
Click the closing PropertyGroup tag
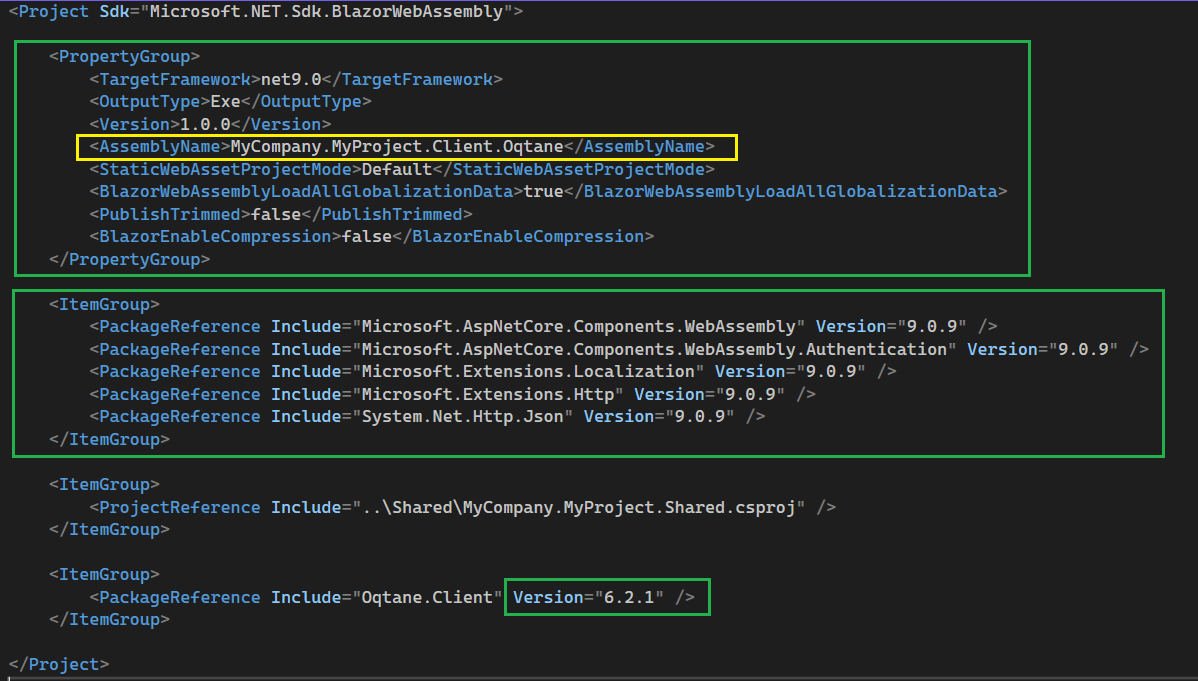pos(129,259)
